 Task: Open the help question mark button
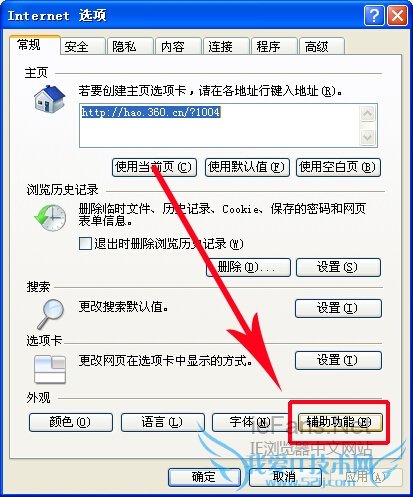coord(374,15)
